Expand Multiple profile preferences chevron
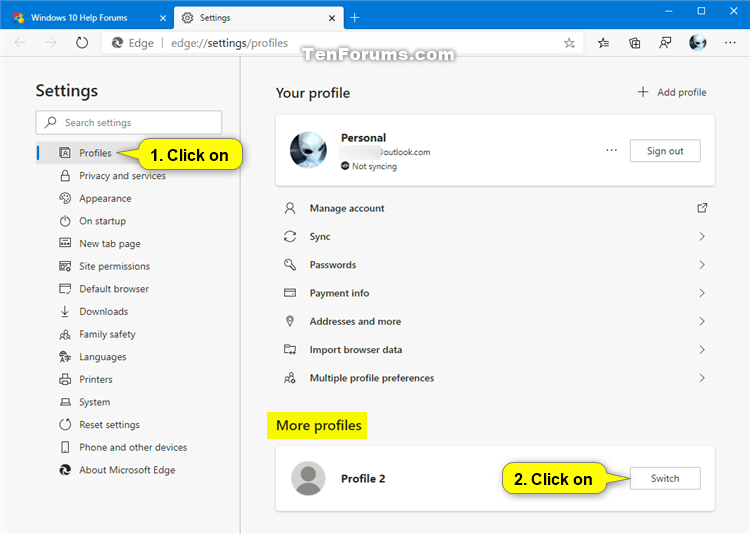Image resolution: width=750 pixels, height=534 pixels. coord(702,378)
